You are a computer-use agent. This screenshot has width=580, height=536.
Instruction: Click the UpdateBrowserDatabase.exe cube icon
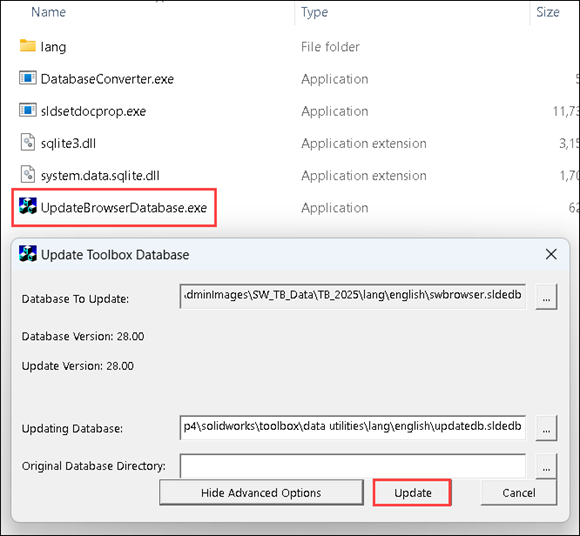(x=28, y=206)
